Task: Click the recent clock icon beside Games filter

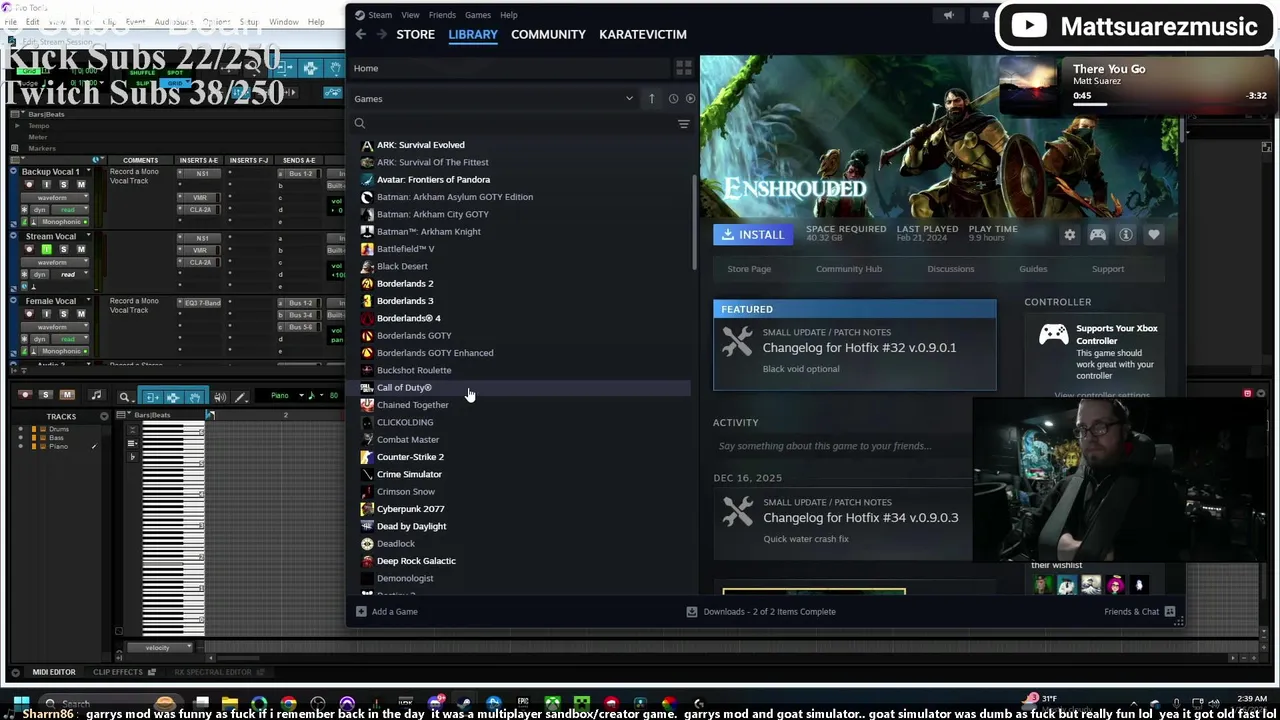Action: coord(673,98)
